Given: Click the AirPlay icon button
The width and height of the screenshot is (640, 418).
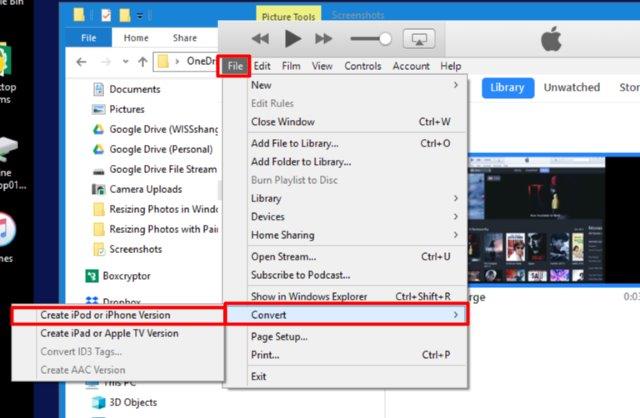Looking at the screenshot, I should click(419, 39).
